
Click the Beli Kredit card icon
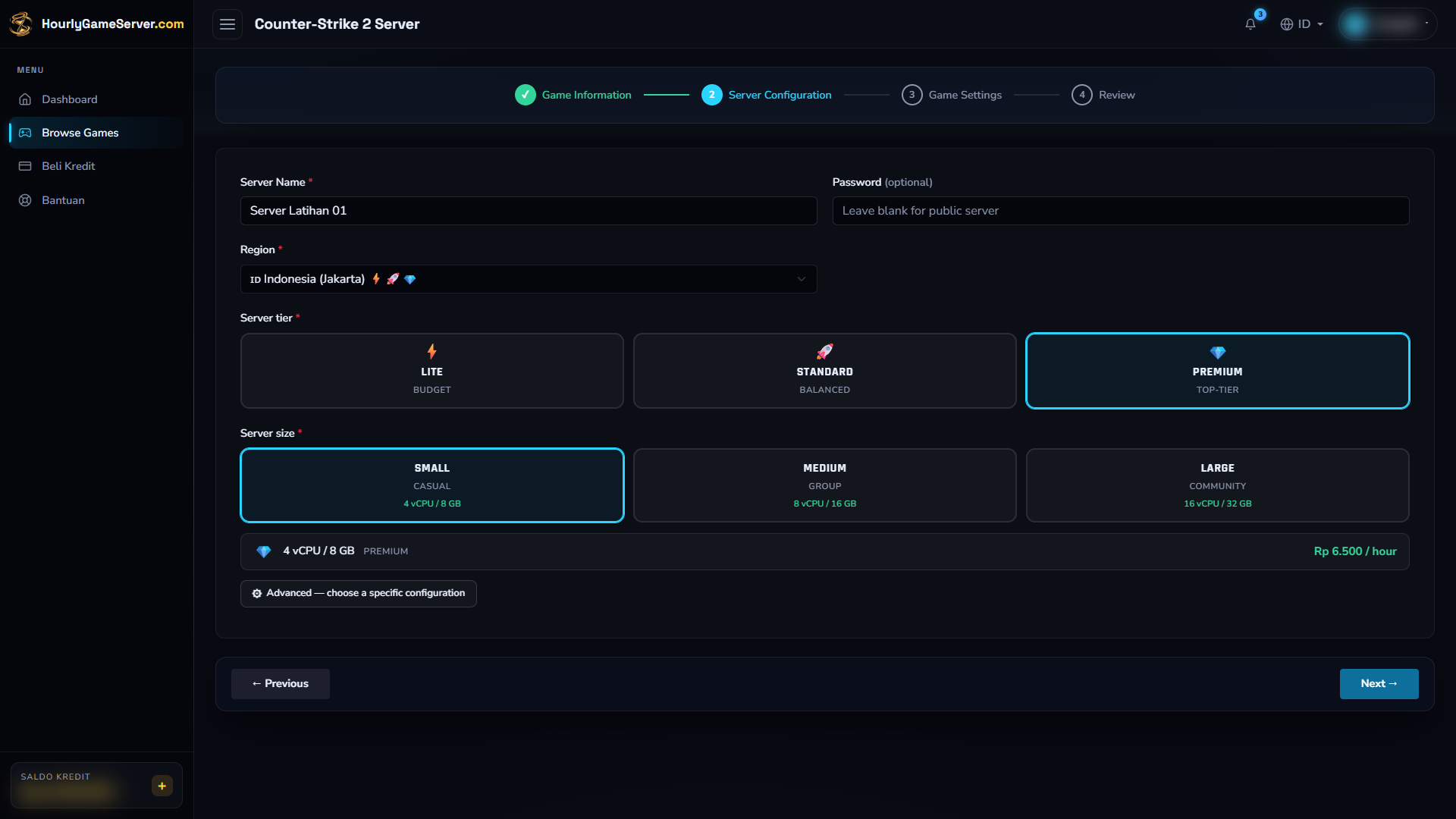click(x=25, y=166)
